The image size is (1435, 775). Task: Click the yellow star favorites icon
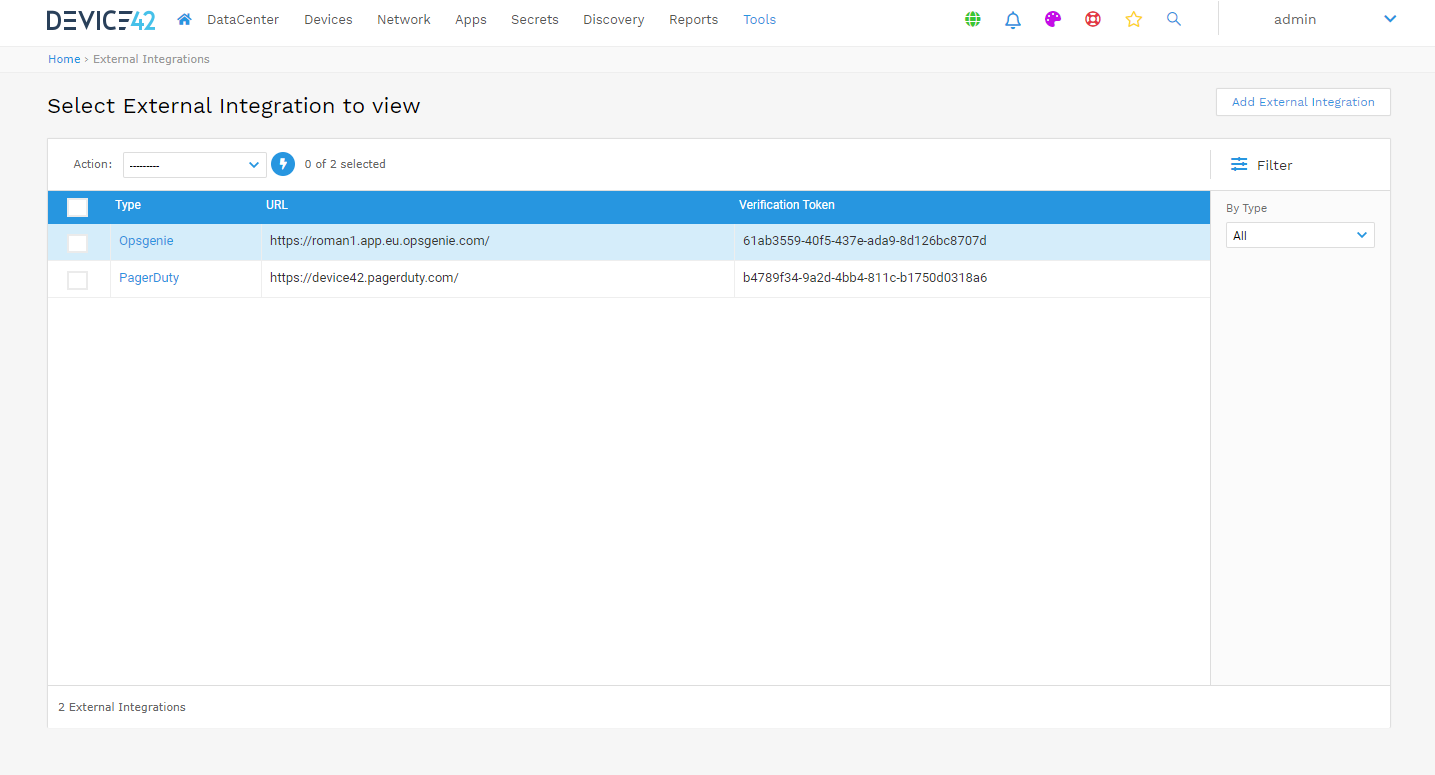tap(1133, 19)
